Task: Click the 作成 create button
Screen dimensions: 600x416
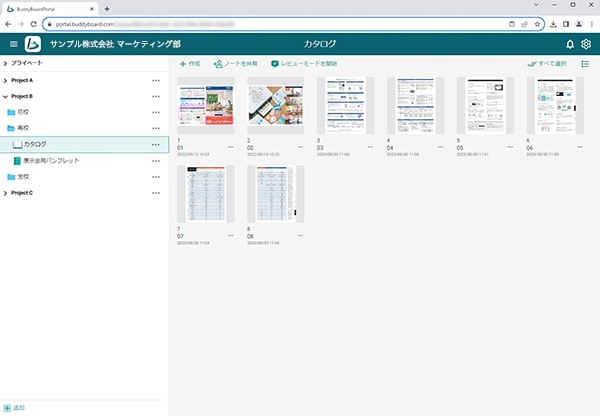Action: (189, 64)
